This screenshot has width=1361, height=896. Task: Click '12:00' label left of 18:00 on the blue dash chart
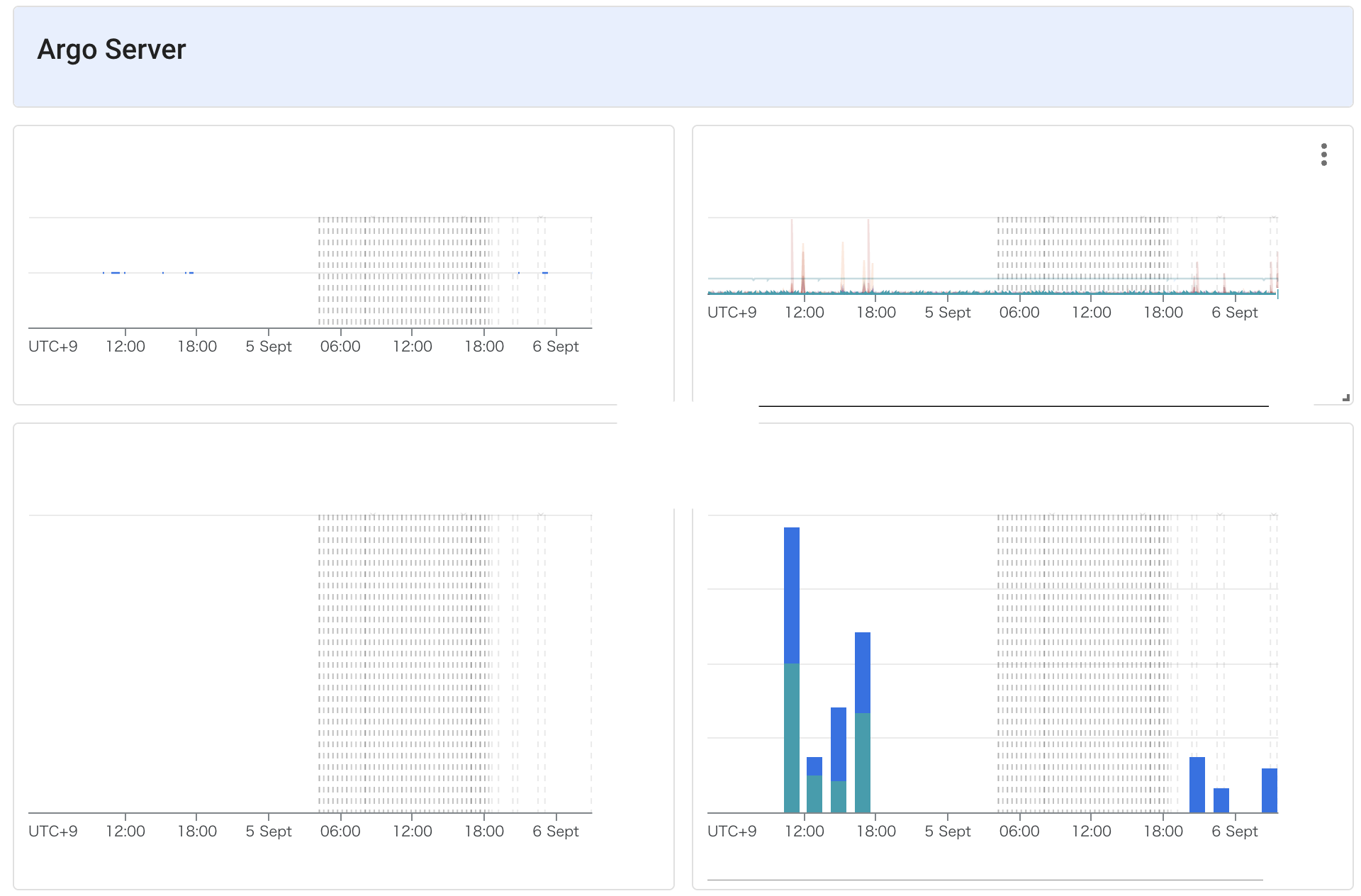point(125,346)
